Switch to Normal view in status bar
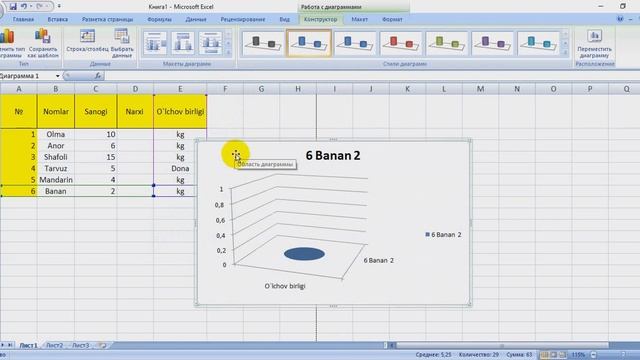The height and width of the screenshot is (360, 640). pyautogui.click(x=544, y=355)
